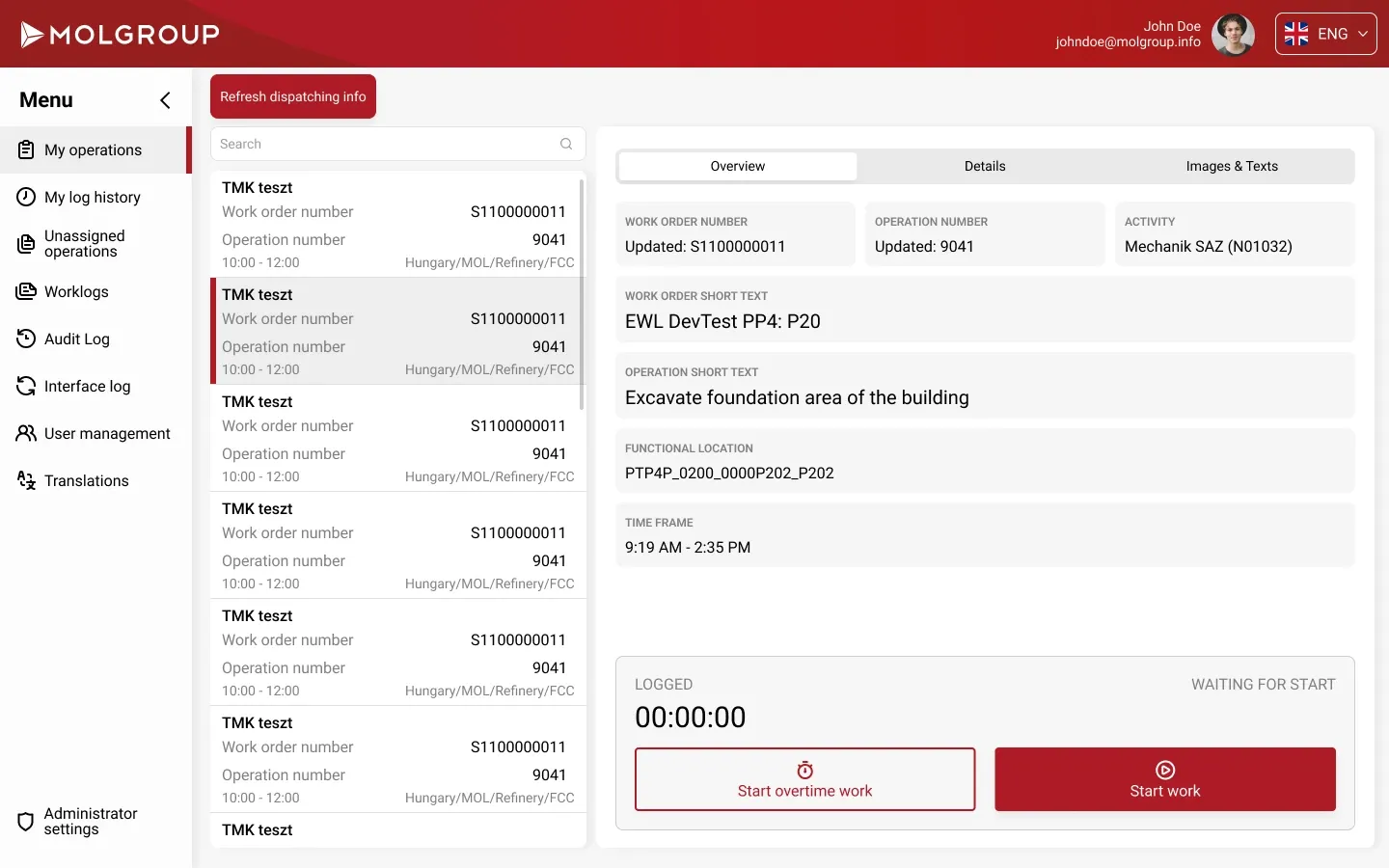Click the johndoe@molgroup.info email text
The image size is (1389, 868).
coord(1128,42)
